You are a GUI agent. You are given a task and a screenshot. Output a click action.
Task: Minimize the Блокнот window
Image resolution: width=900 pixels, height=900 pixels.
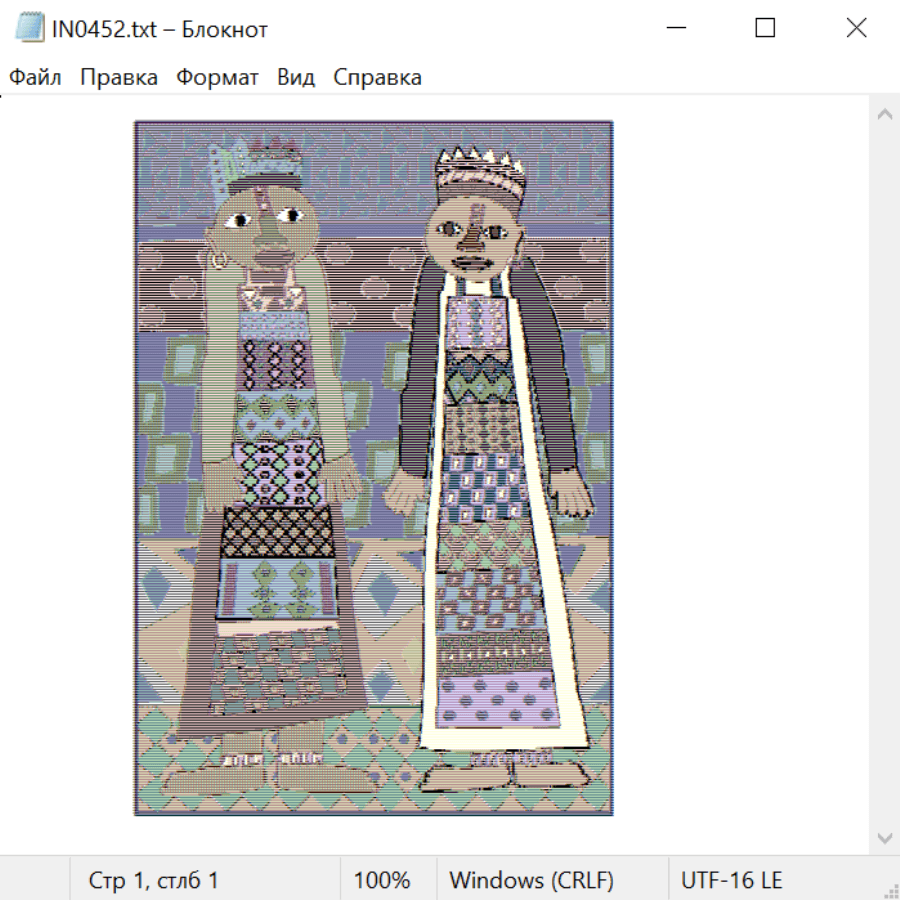point(674,28)
